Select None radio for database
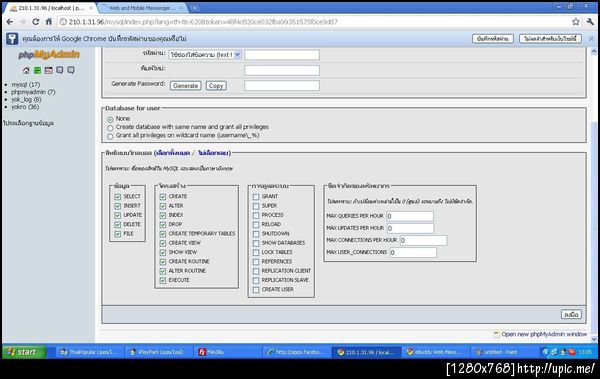The height and width of the screenshot is (379, 600). pyautogui.click(x=111, y=119)
